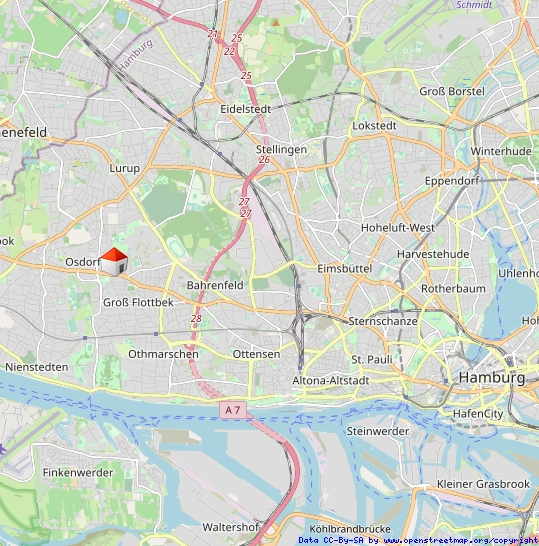Select the Eimsbüttel district label
The image size is (539, 546).
pos(344,268)
